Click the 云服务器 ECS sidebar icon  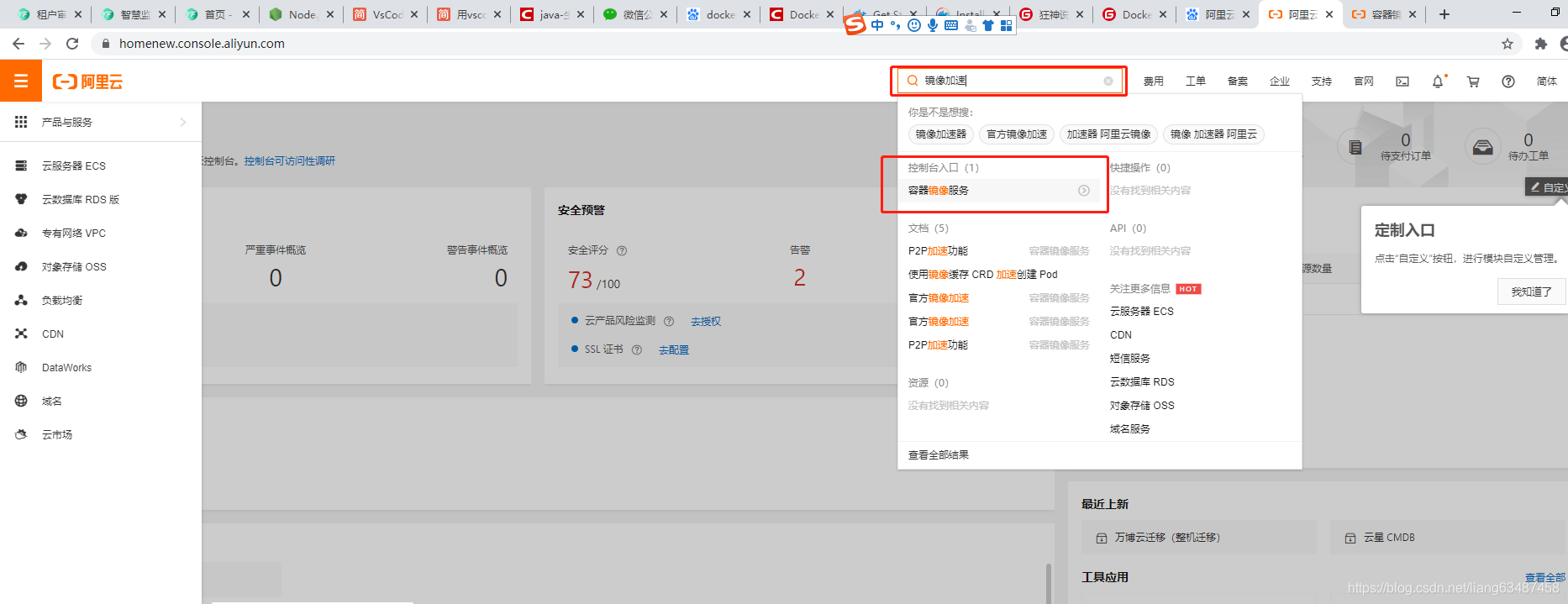pyautogui.click(x=22, y=166)
